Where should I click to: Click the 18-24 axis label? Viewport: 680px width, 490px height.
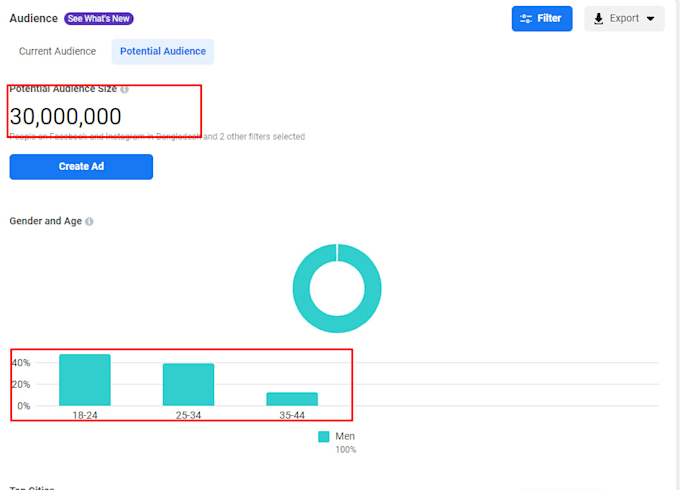tap(85, 415)
